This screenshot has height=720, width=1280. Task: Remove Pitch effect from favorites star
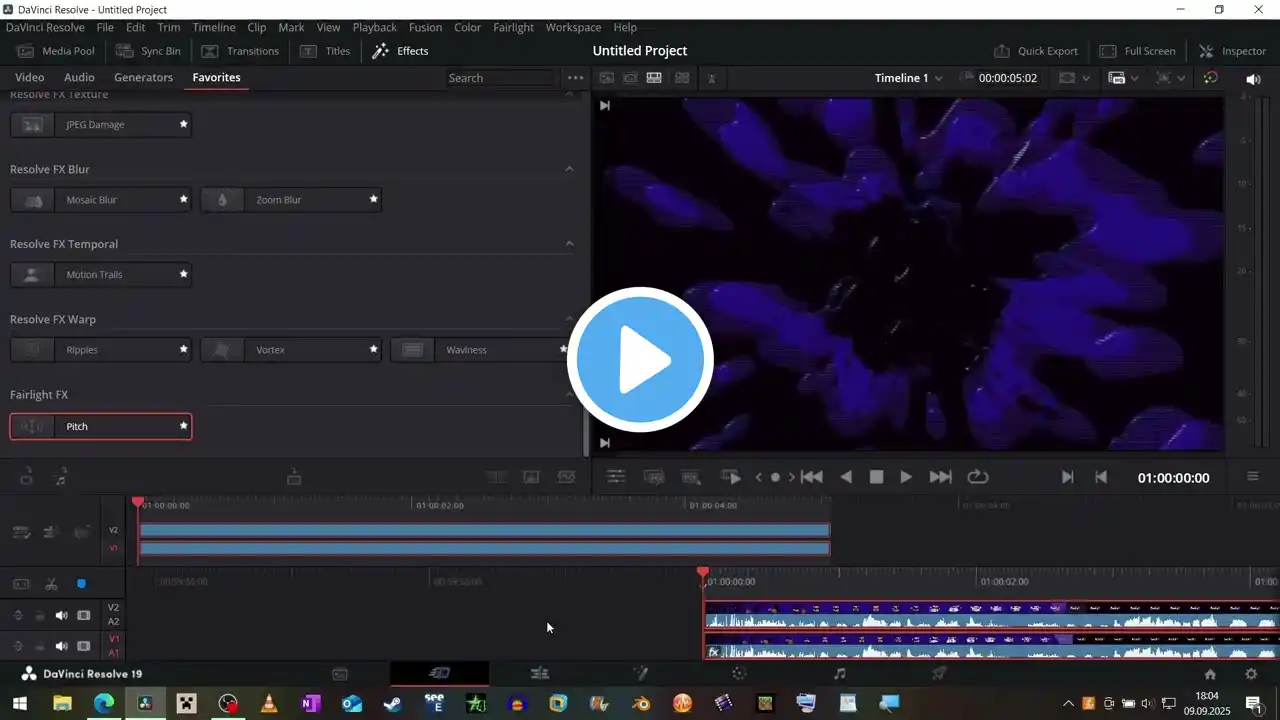click(x=183, y=426)
